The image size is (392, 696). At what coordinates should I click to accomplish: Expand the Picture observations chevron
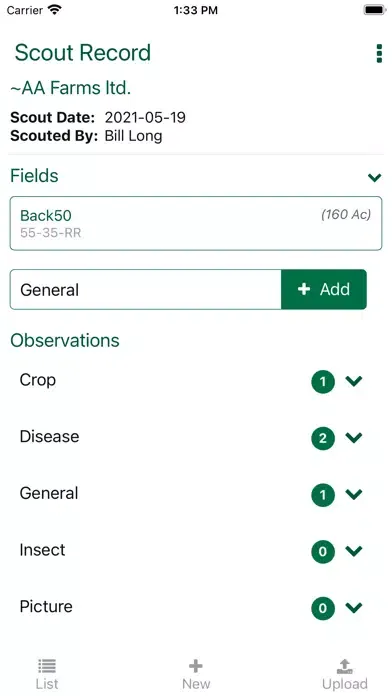coord(354,607)
